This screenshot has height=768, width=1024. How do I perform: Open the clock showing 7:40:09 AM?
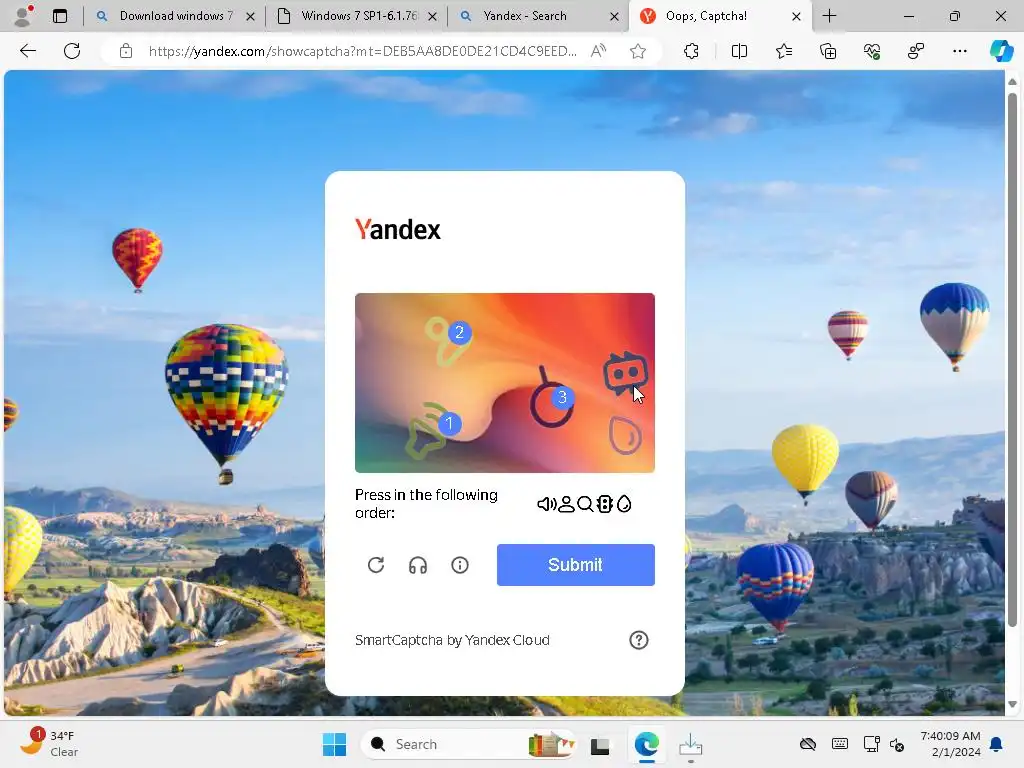coord(950,744)
